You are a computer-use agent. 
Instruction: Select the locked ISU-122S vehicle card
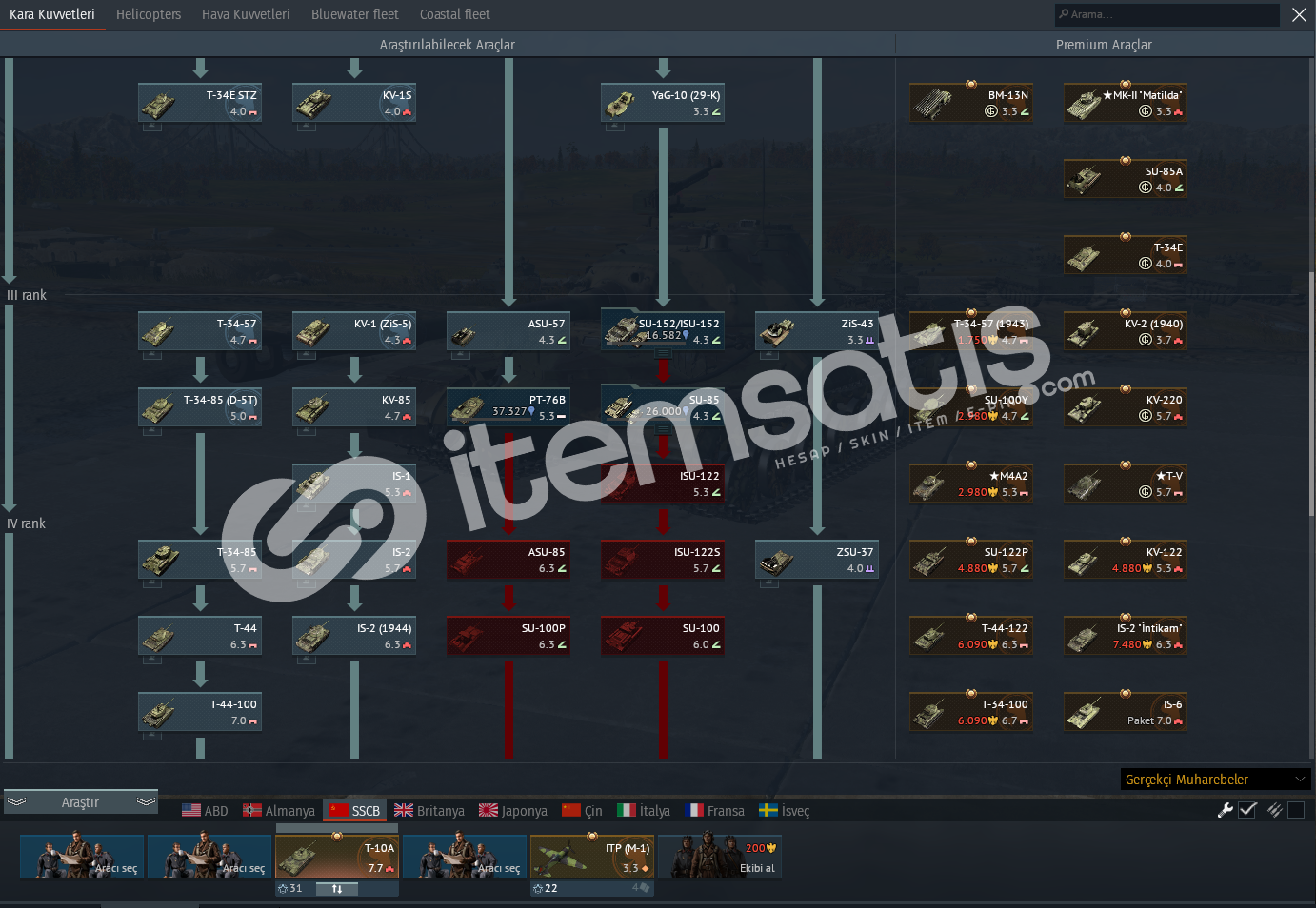tap(663, 560)
